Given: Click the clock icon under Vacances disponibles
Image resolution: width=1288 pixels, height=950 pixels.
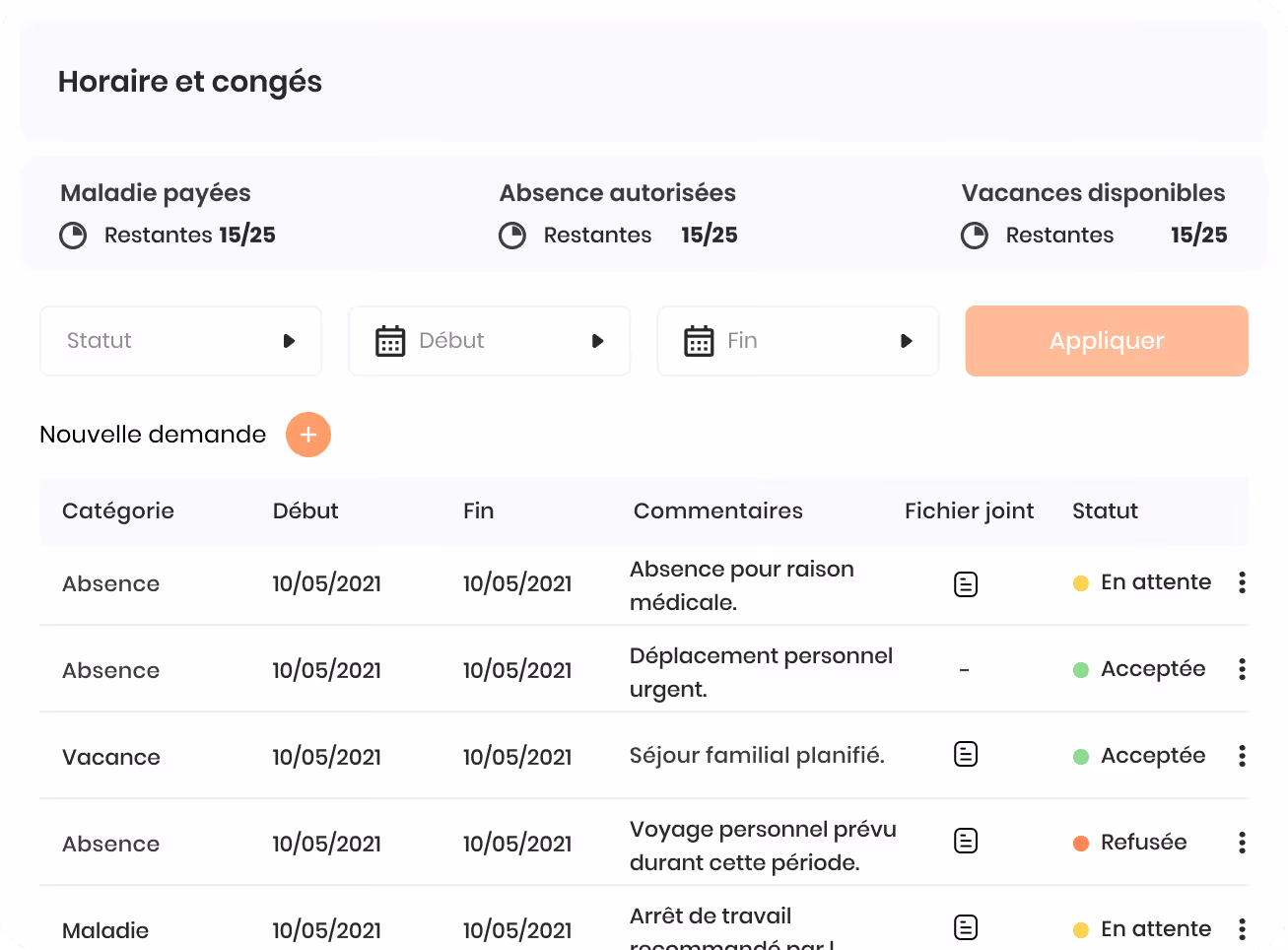Looking at the screenshot, I should coord(975,236).
